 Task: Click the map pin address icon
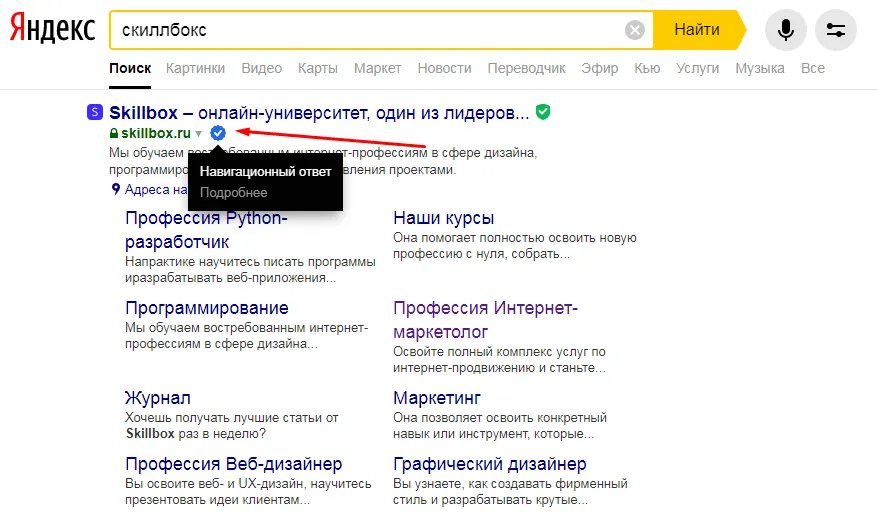(116, 189)
